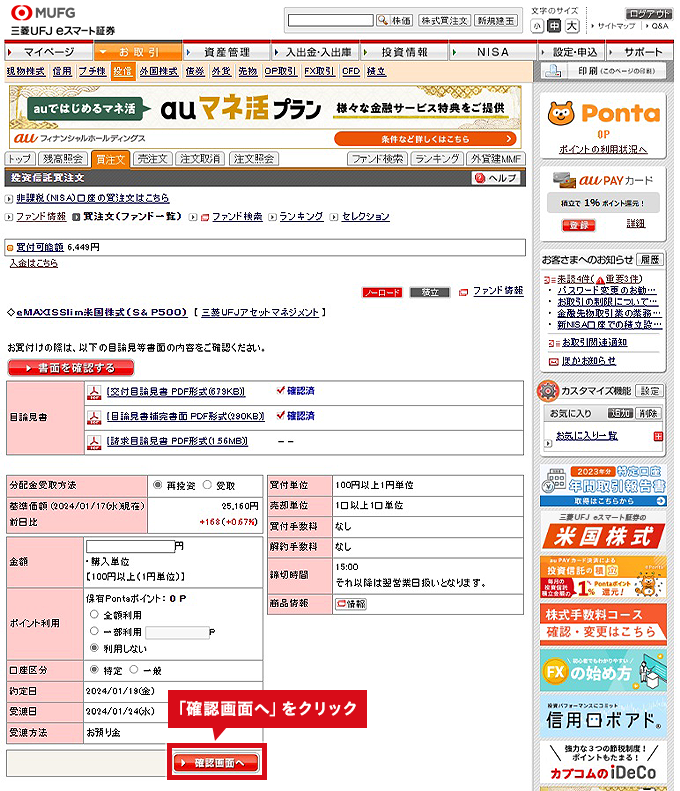This screenshot has width=680, height=791.
Task: Click the 確認画面へ button
Action: coord(216,763)
